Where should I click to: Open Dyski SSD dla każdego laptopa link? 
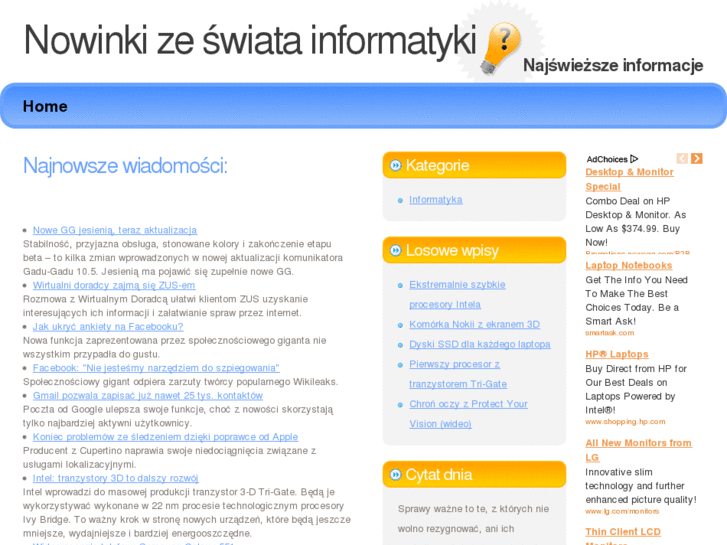[x=479, y=344]
